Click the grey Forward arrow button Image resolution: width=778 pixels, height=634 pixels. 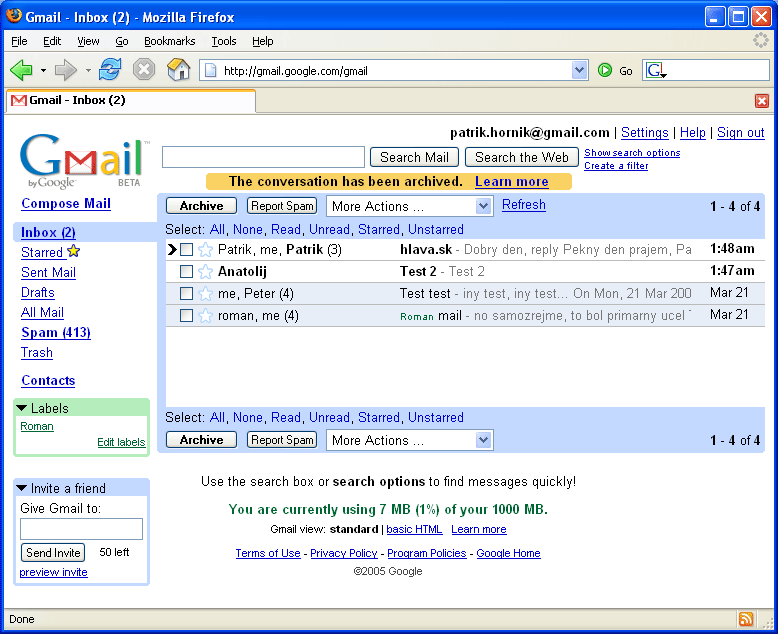click(x=65, y=70)
